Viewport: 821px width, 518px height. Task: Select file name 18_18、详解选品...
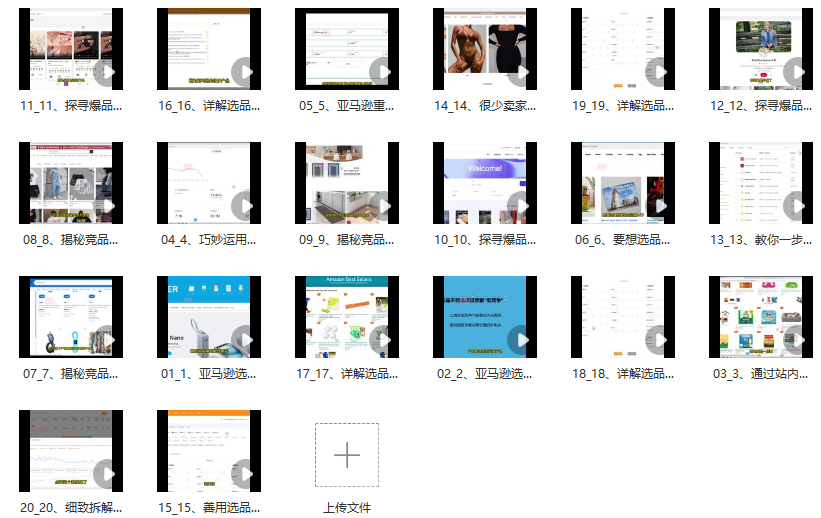click(x=623, y=374)
